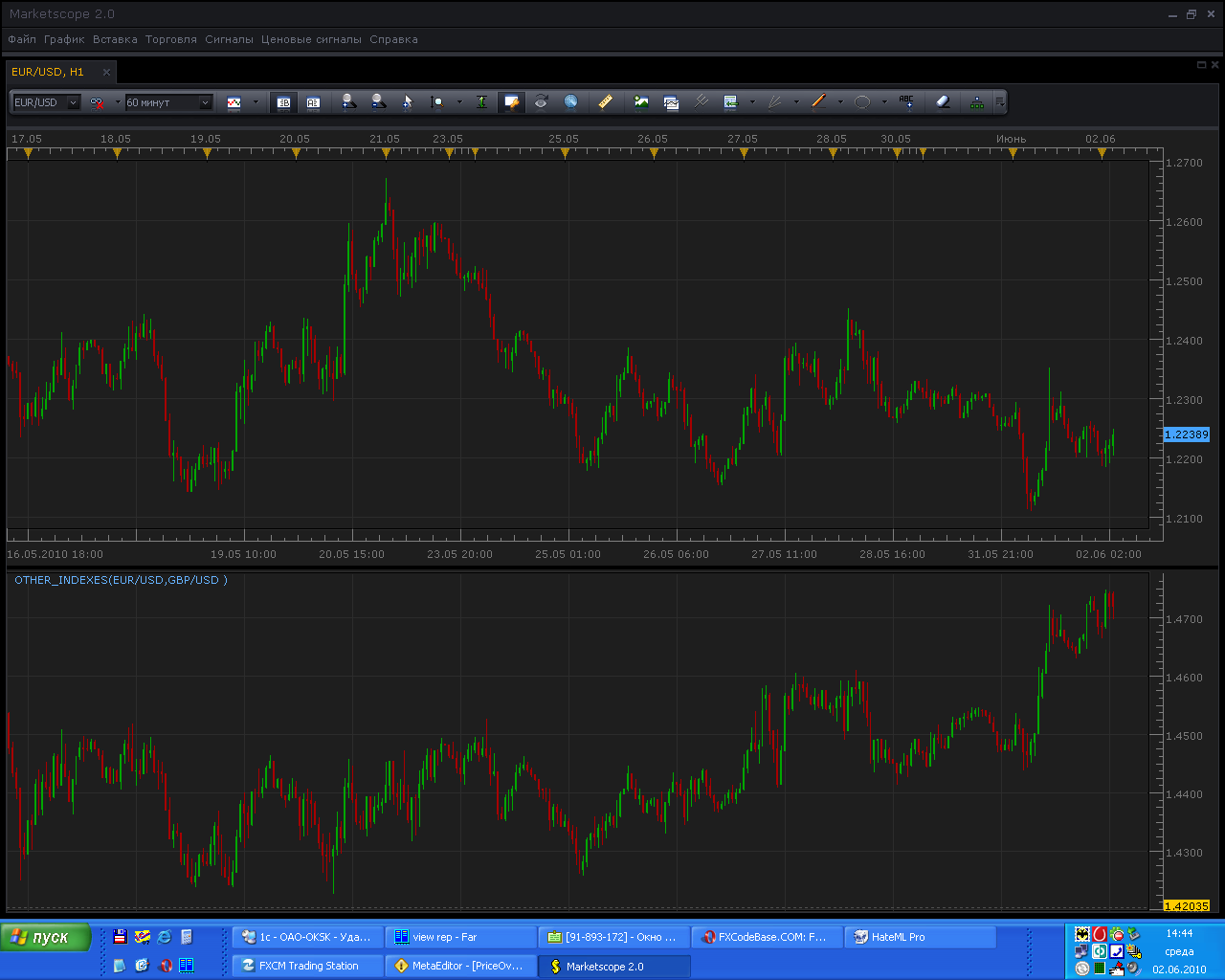Switch to FXCM Trading Station in taskbar
Image resolution: width=1225 pixels, height=980 pixels.
308,966
